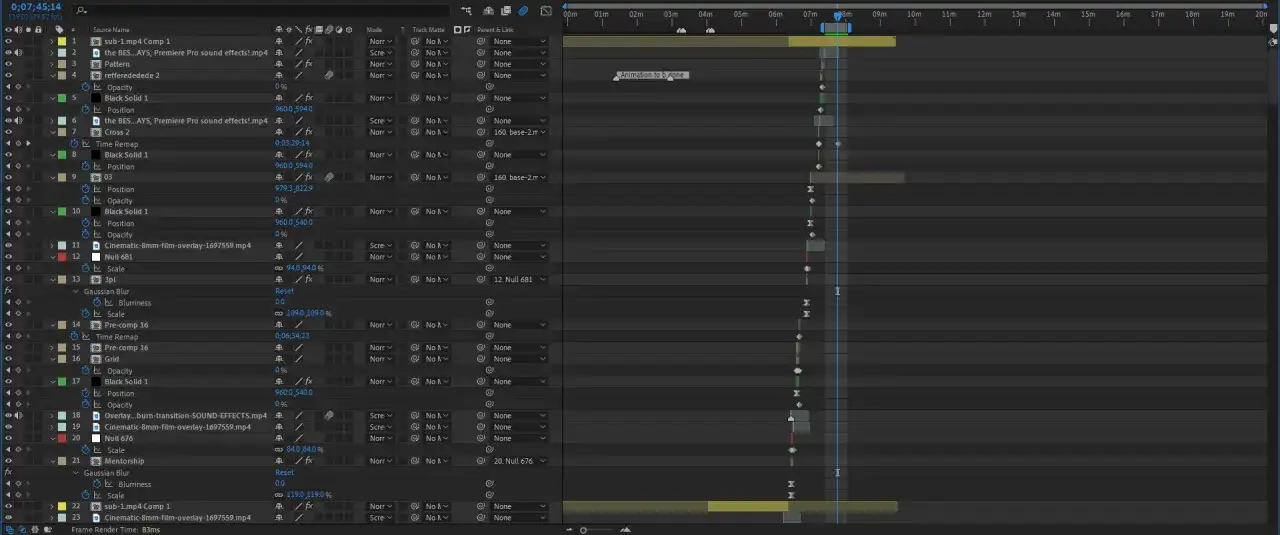Open the Composition Mini-Flowchart
This screenshot has height=535, width=1280.
pyautogui.click(x=467, y=11)
